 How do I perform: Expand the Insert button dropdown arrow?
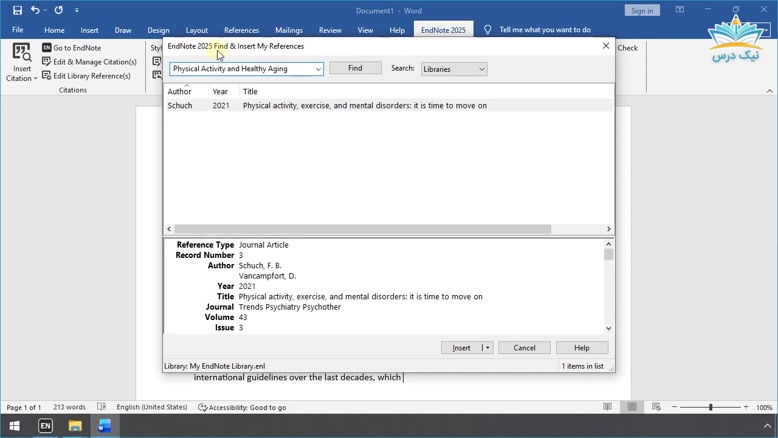click(487, 348)
